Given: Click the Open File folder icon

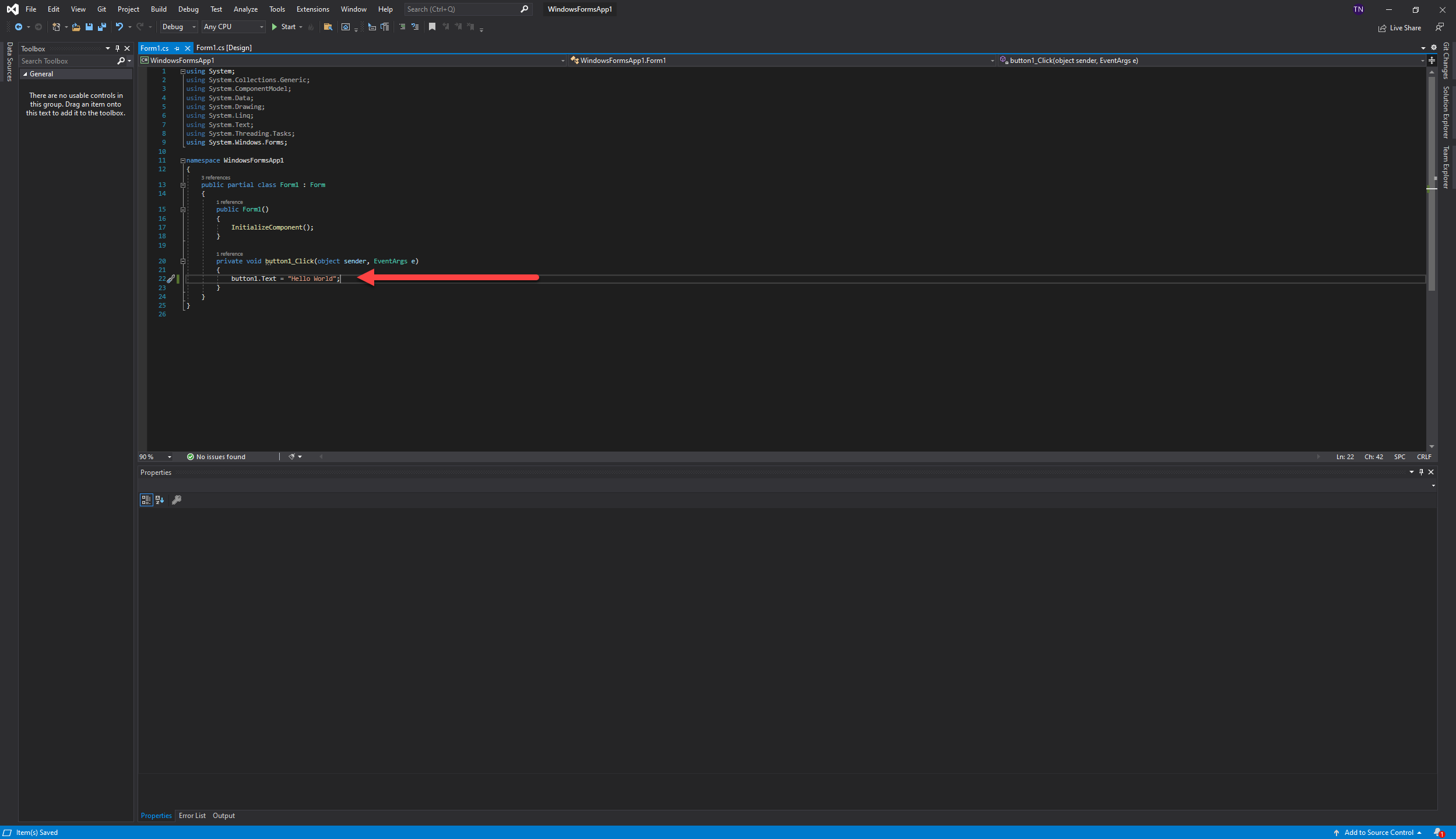Looking at the screenshot, I should click(76, 27).
